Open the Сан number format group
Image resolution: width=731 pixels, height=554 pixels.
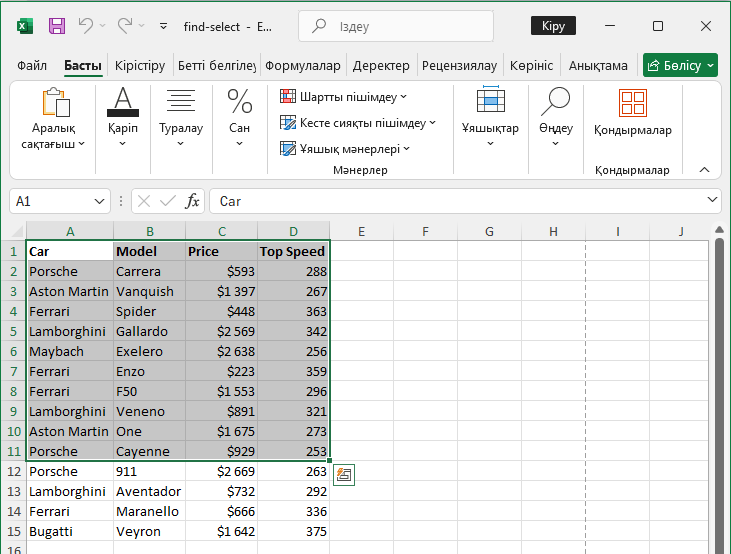tap(240, 117)
